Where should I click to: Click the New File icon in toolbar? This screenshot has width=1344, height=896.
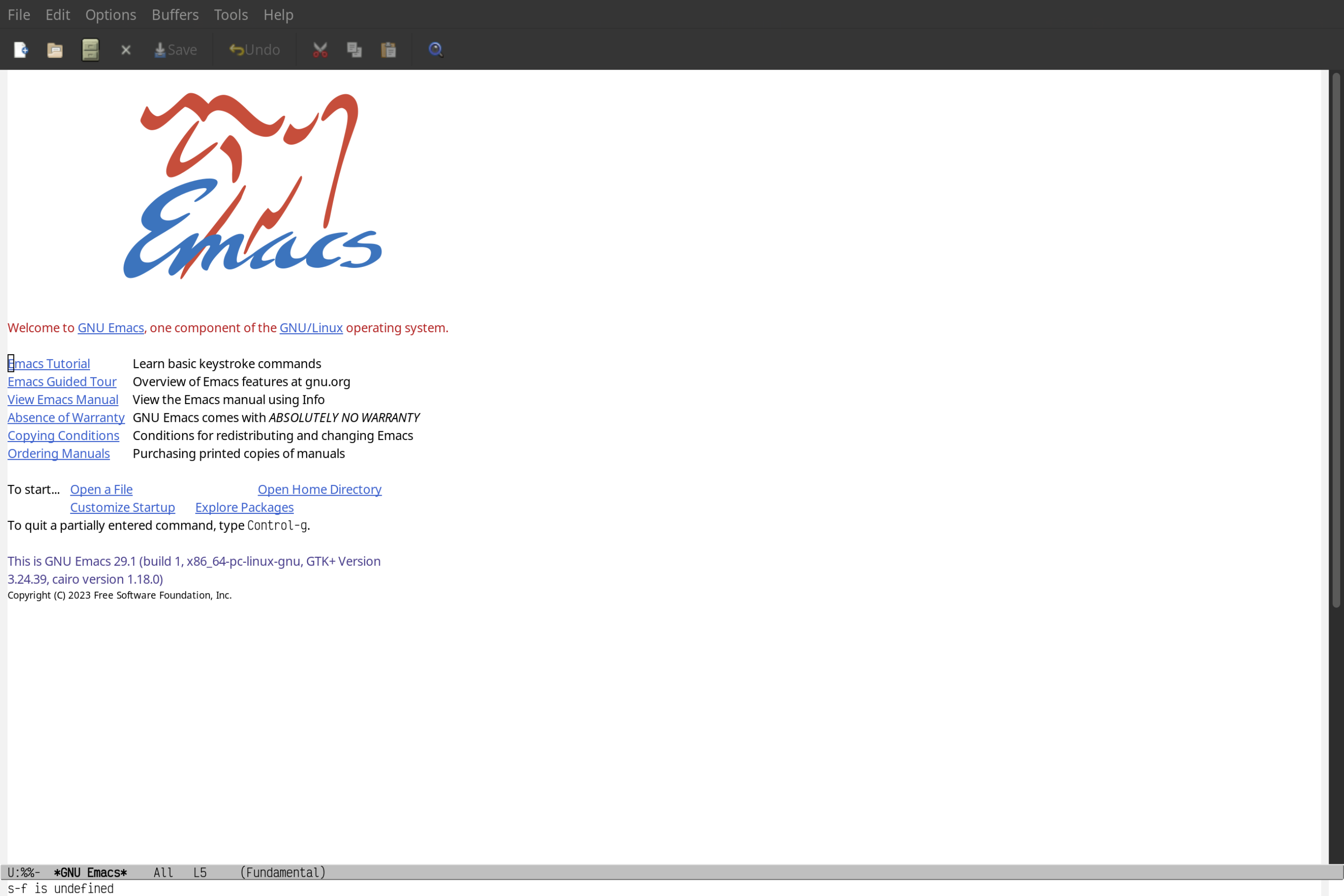[x=20, y=49]
